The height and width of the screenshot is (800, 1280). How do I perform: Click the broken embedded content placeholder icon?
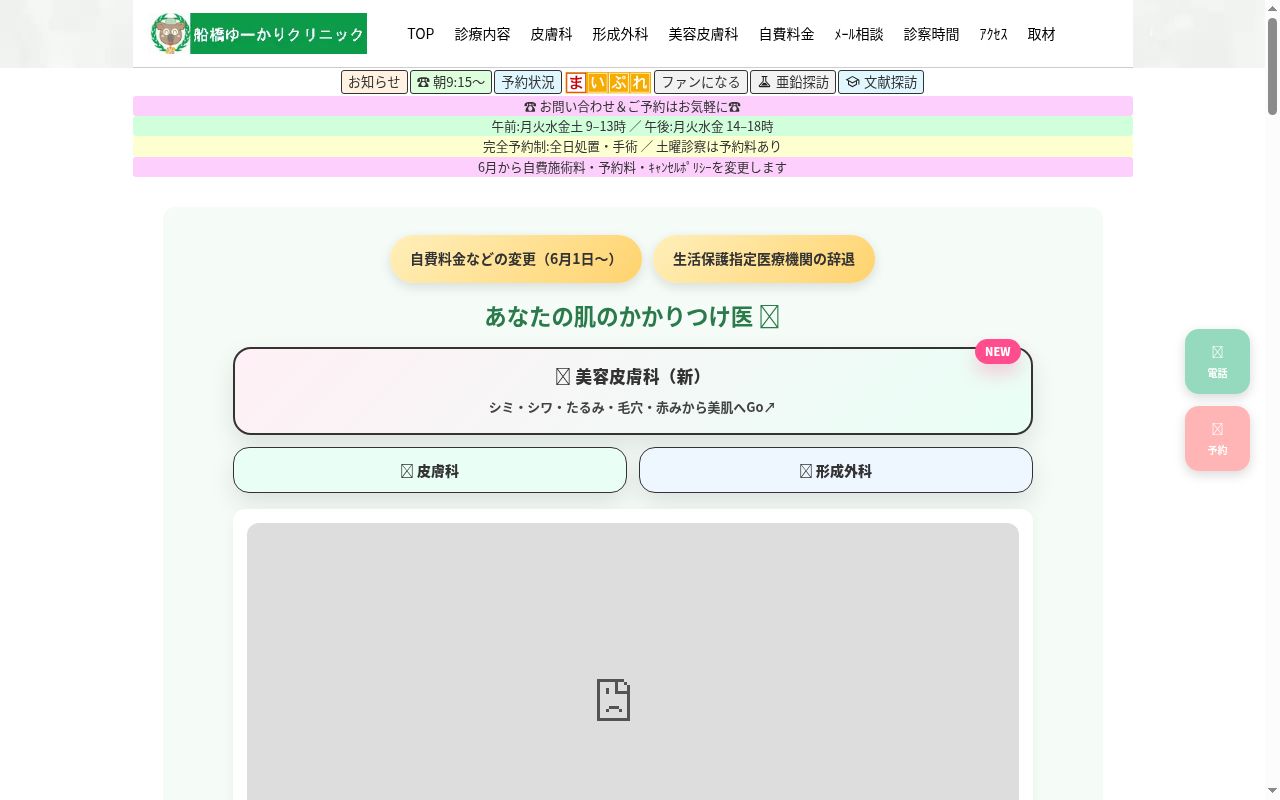(x=613, y=700)
